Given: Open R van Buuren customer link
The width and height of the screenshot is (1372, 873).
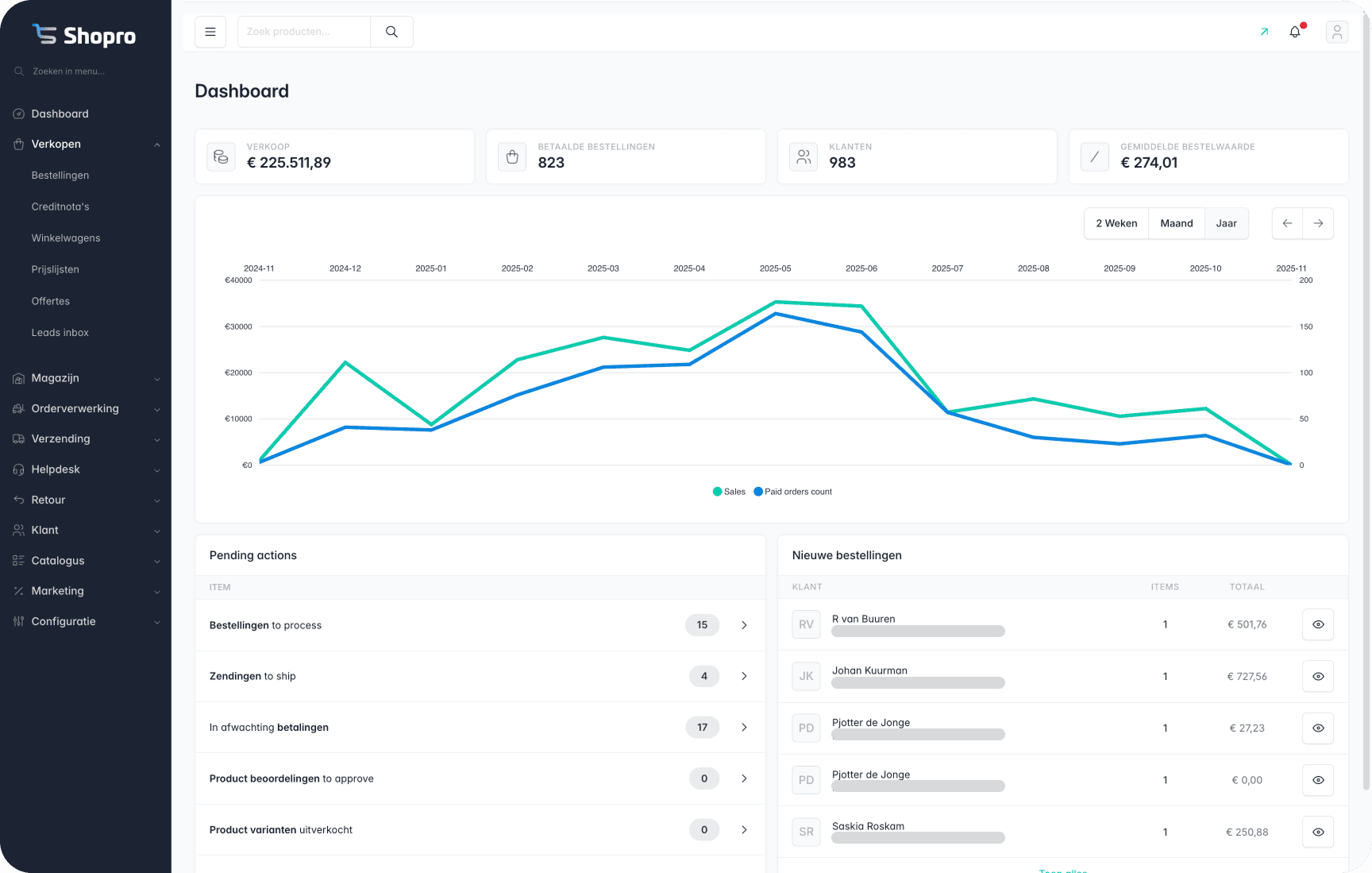Looking at the screenshot, I should pos(863,619).
